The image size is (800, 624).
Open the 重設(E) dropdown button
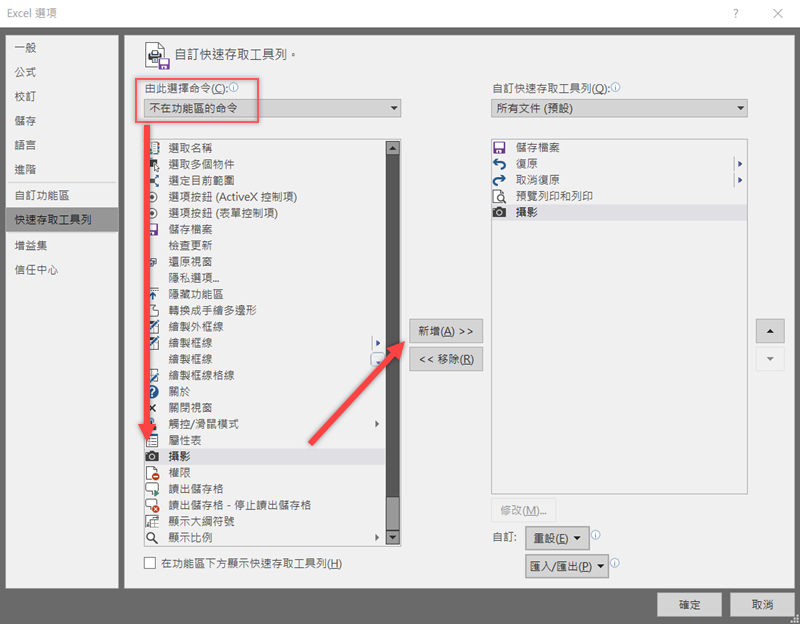click(557, 538)
